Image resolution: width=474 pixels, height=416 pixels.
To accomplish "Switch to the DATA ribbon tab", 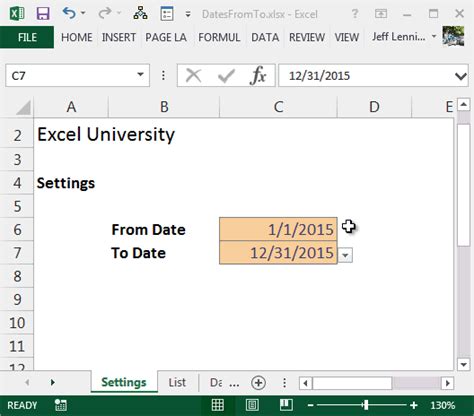I will pyautogui.click(x=265, y=37).
